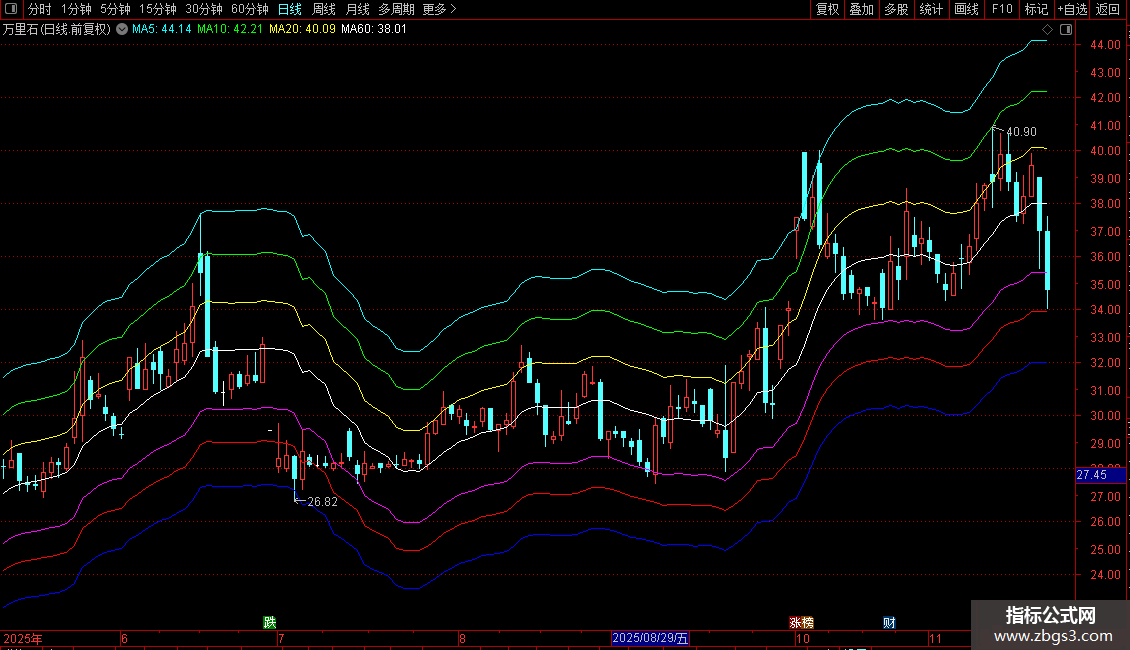Viewport: 1130px width, 650px height.
Task: Click the 2025年 time axis label
Action: [23, 638]
